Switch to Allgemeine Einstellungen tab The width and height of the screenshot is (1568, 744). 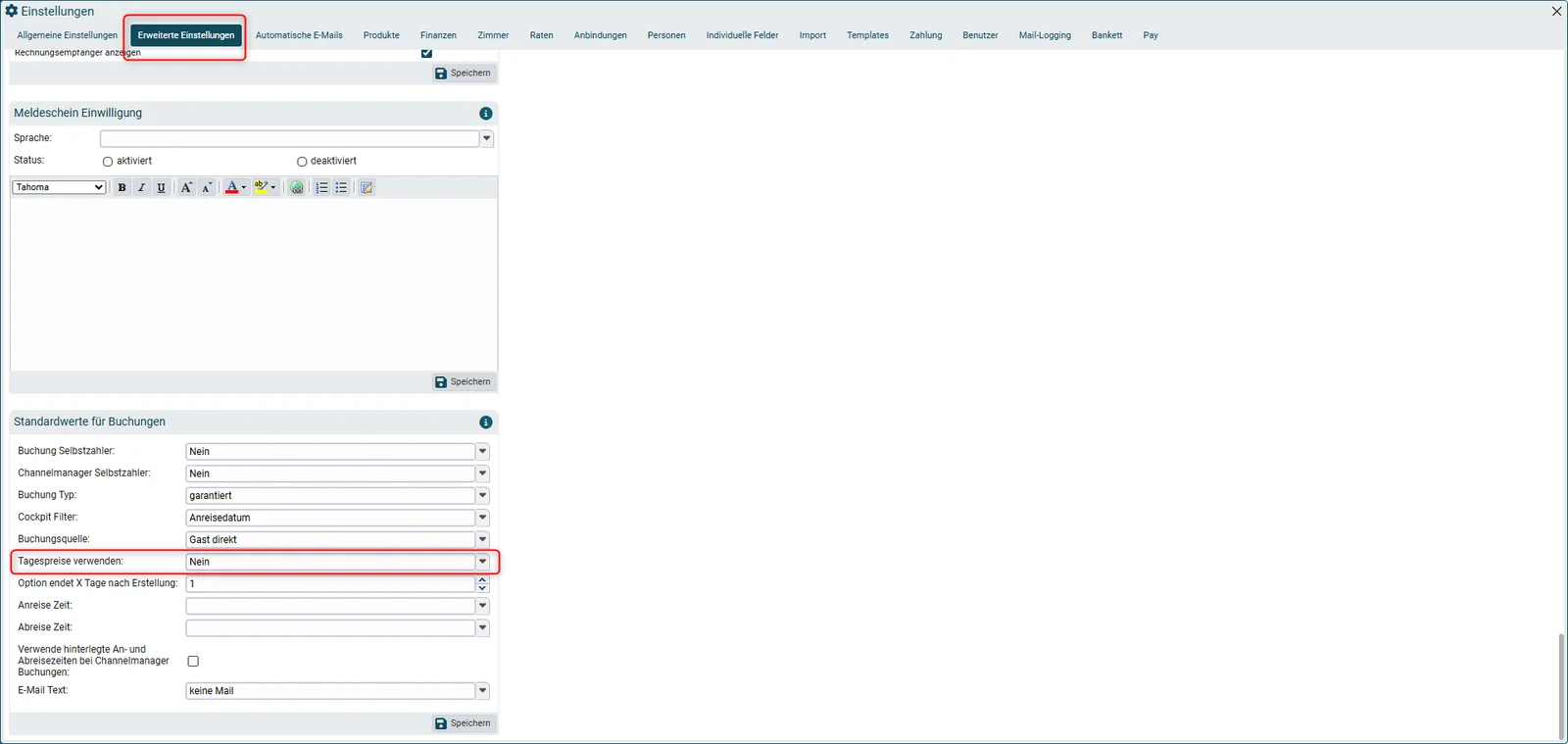[67, 35]
